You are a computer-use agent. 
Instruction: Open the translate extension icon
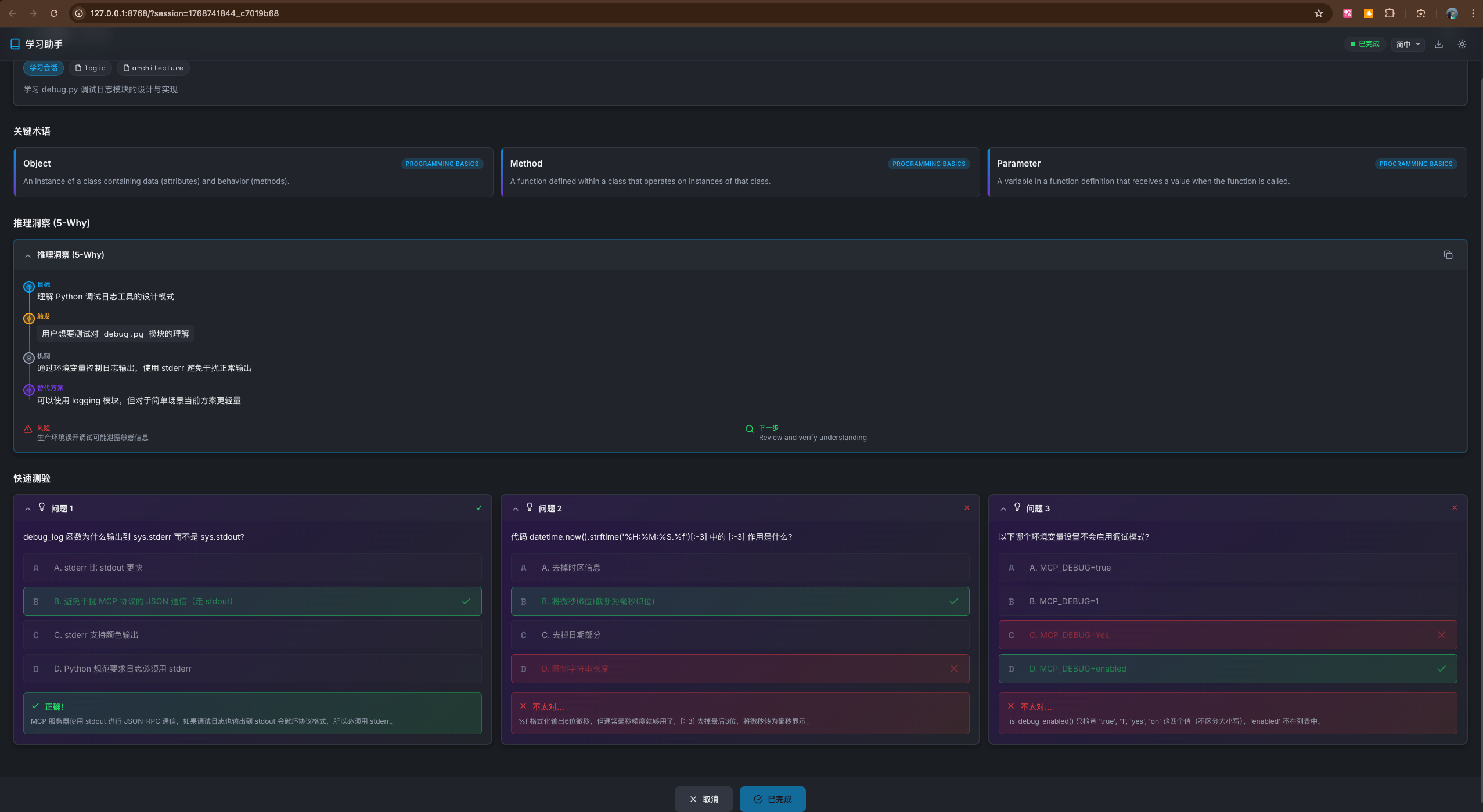tap(1348, 13)
